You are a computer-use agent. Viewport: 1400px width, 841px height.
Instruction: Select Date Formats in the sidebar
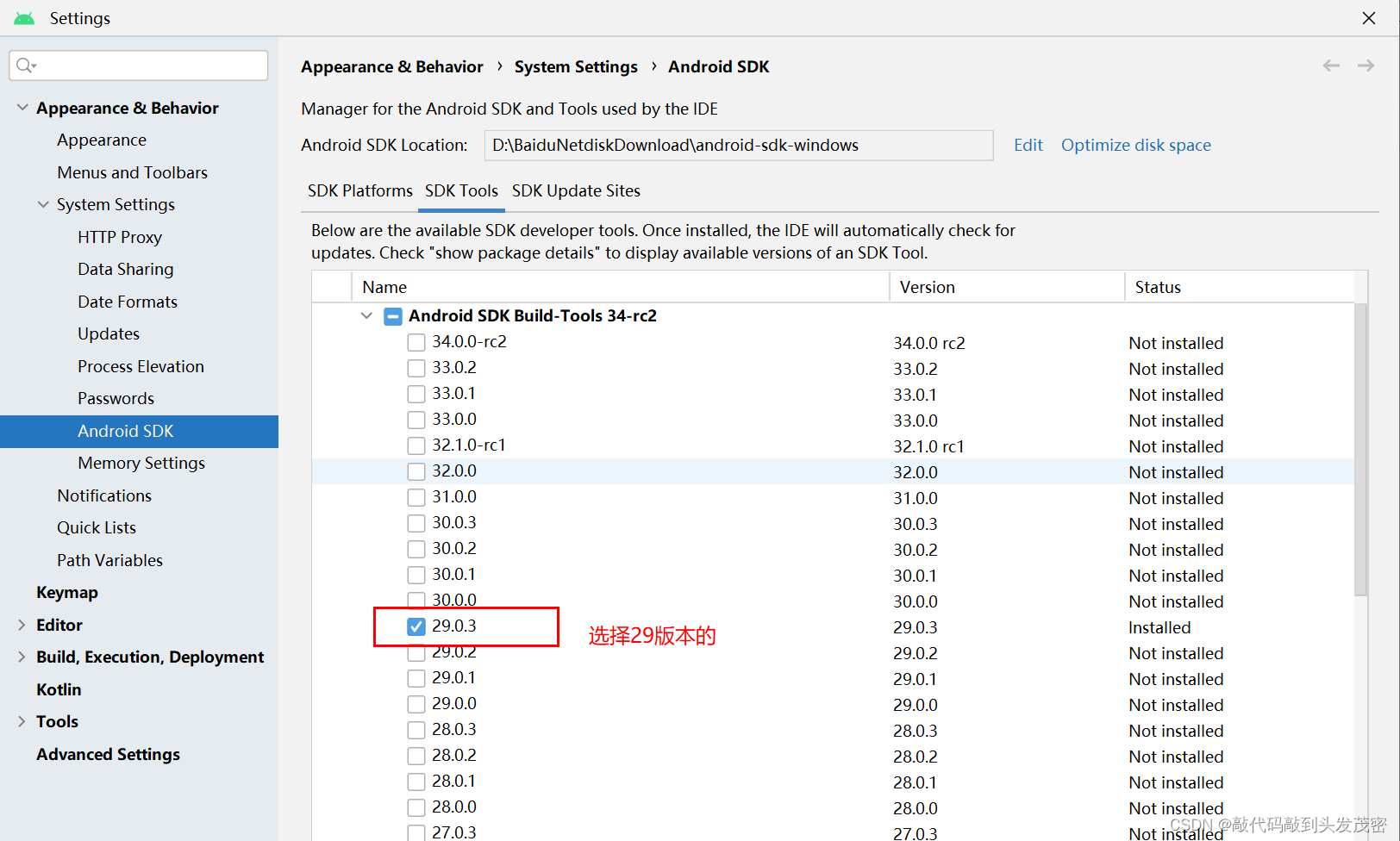point(128,302)
